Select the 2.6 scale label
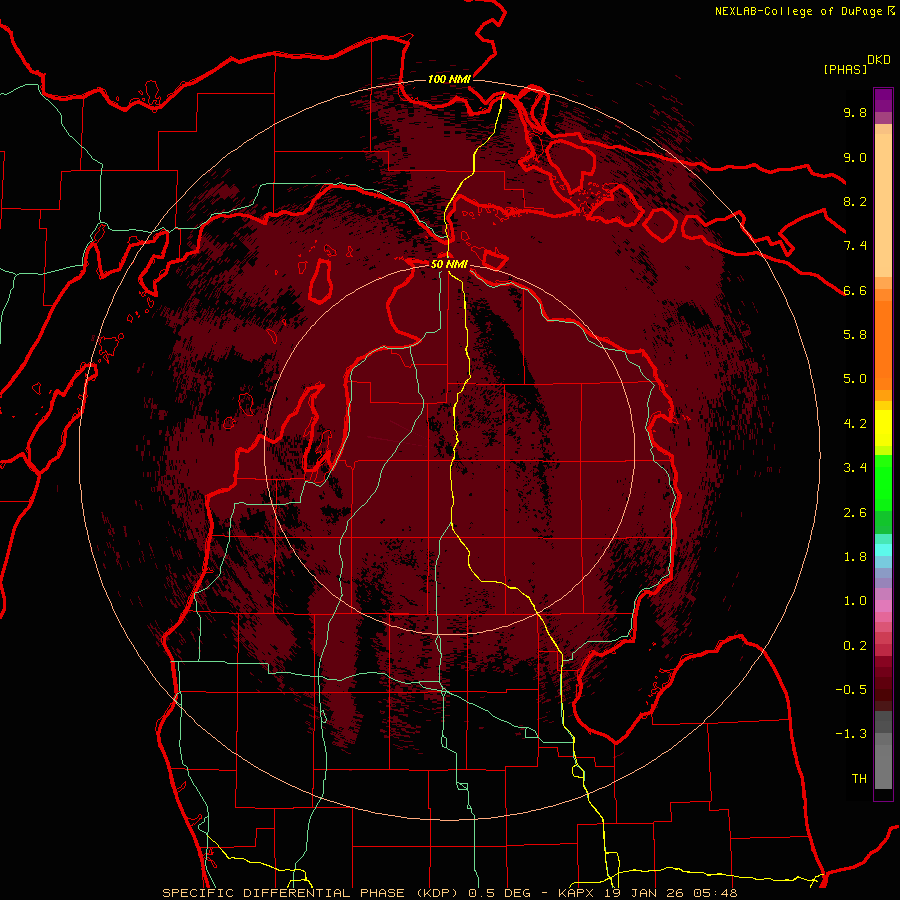Viewport: 900px width, 900px height. (x=855, y=513)
